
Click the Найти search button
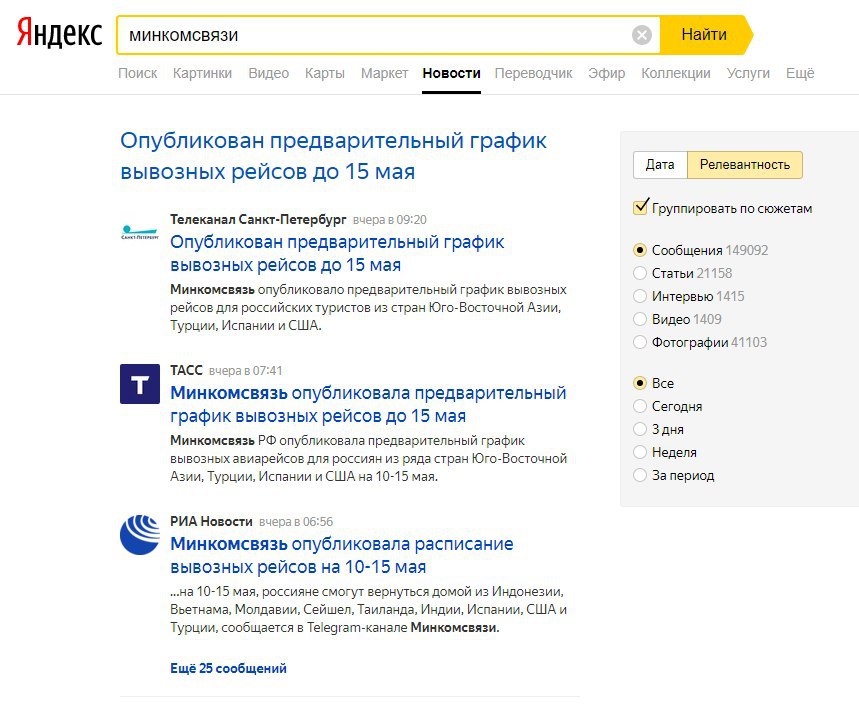click(705, 35)
